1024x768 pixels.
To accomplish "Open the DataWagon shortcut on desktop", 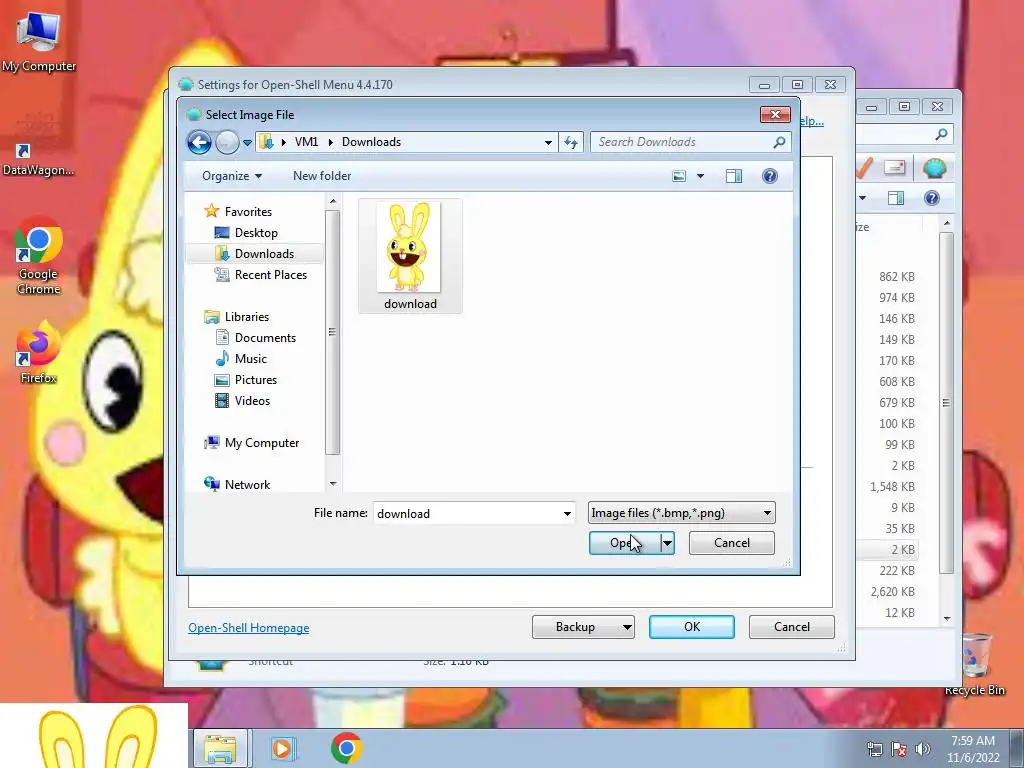I will coord(38,160).
